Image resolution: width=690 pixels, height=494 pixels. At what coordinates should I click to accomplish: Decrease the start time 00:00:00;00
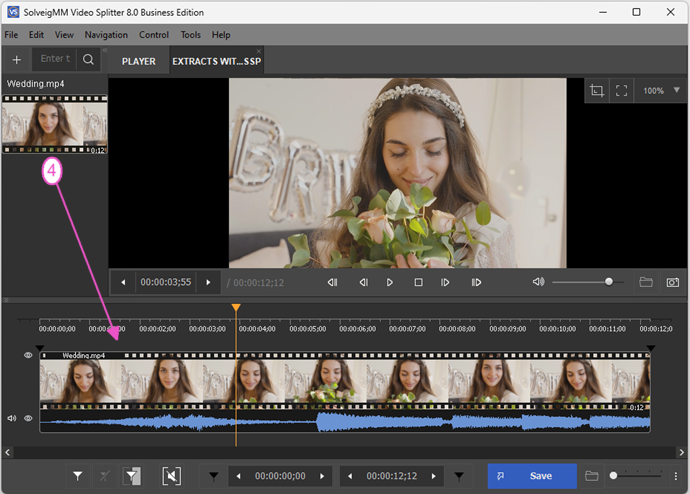pos(239,476)
